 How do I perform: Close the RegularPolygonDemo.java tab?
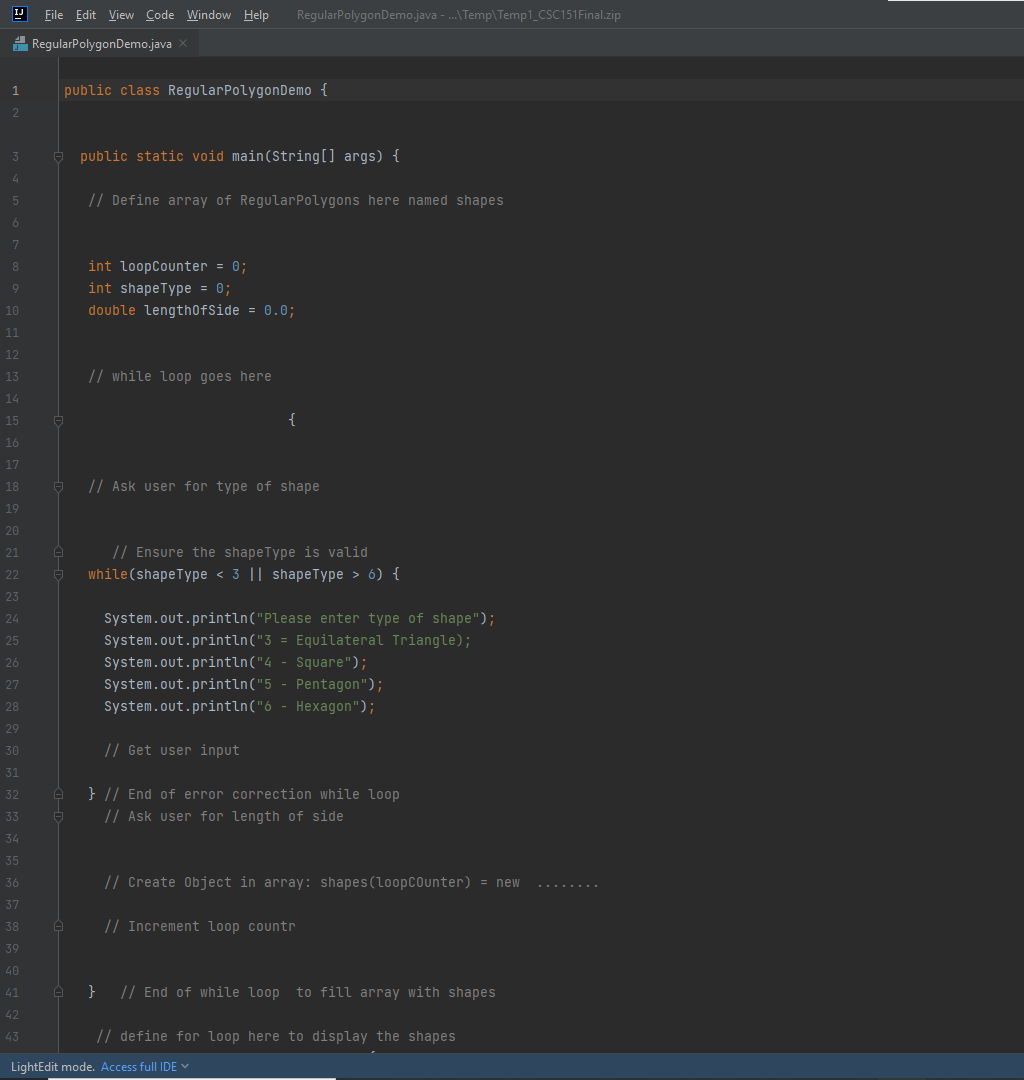coord(182,44)
